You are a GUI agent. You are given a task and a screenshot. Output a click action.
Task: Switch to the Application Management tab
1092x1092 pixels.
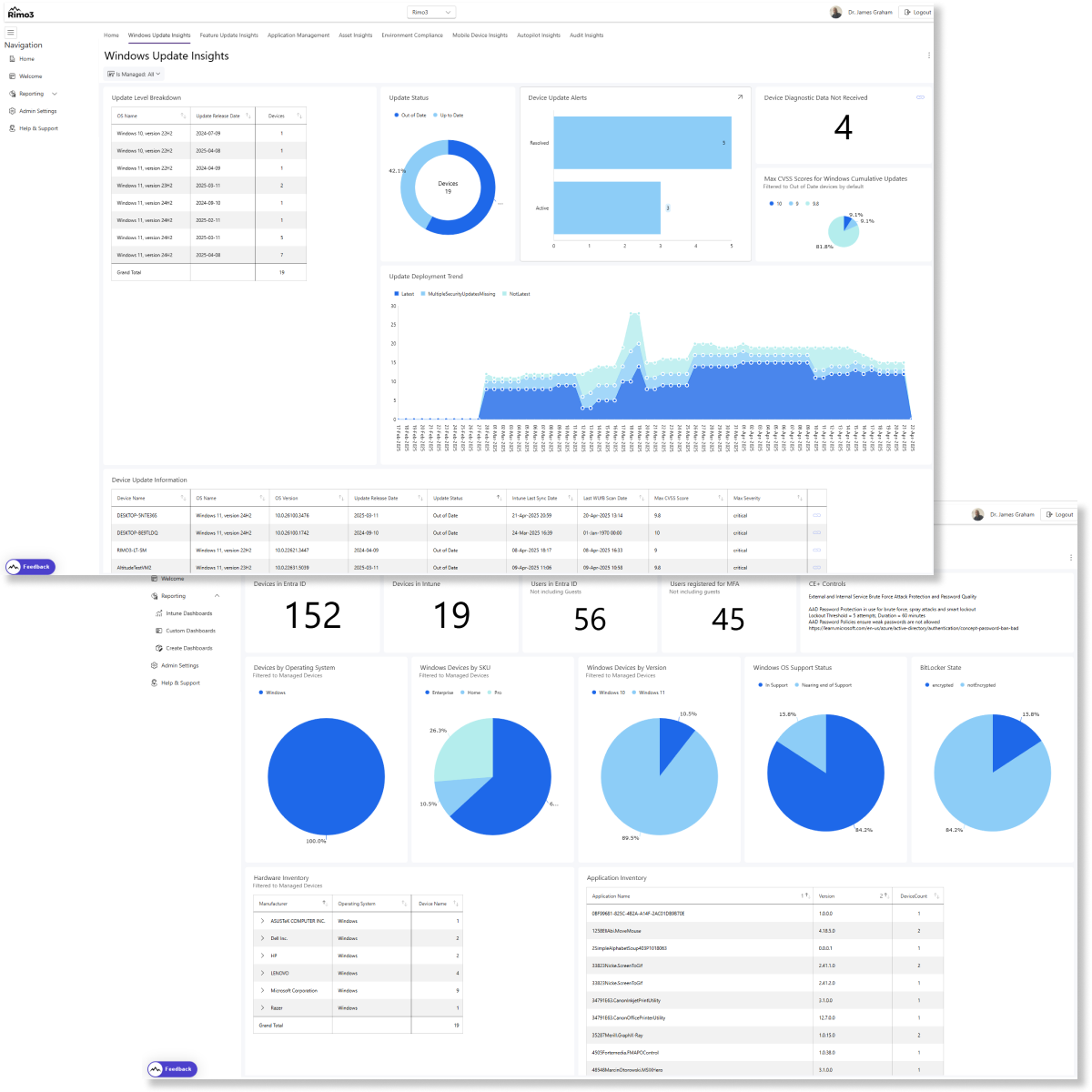pos(298,35)
